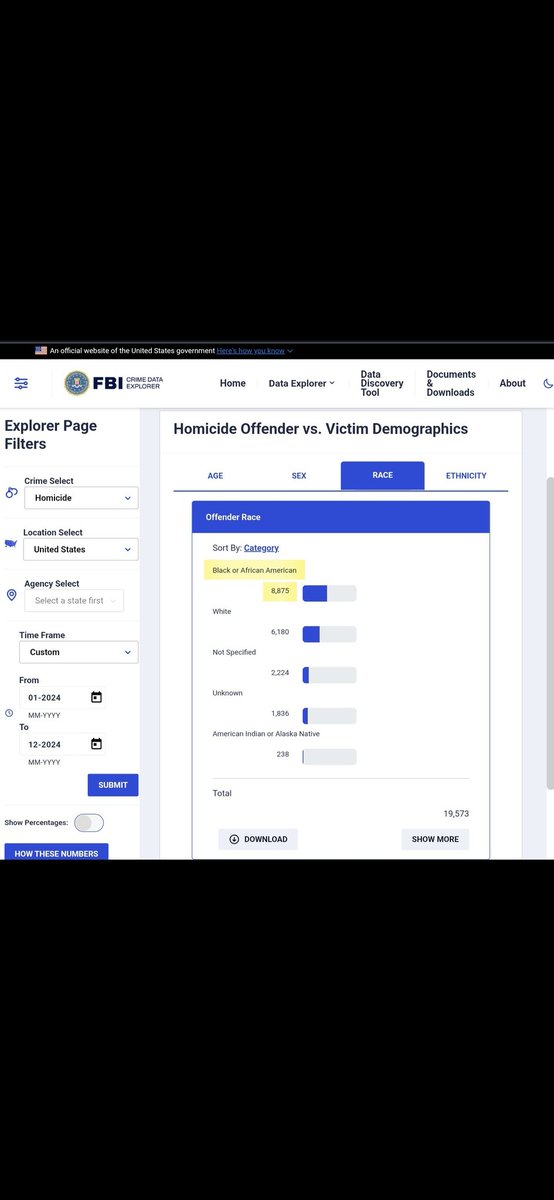
Task: Click the handcuffs icon beside Crime Select
Action: tap(11, 493)
